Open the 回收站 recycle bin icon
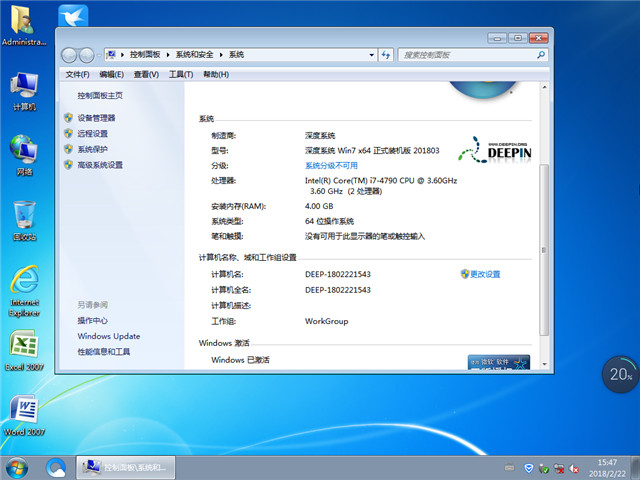Image resolution: width=640 pixels, height=480 pixels. coord(24,220)
